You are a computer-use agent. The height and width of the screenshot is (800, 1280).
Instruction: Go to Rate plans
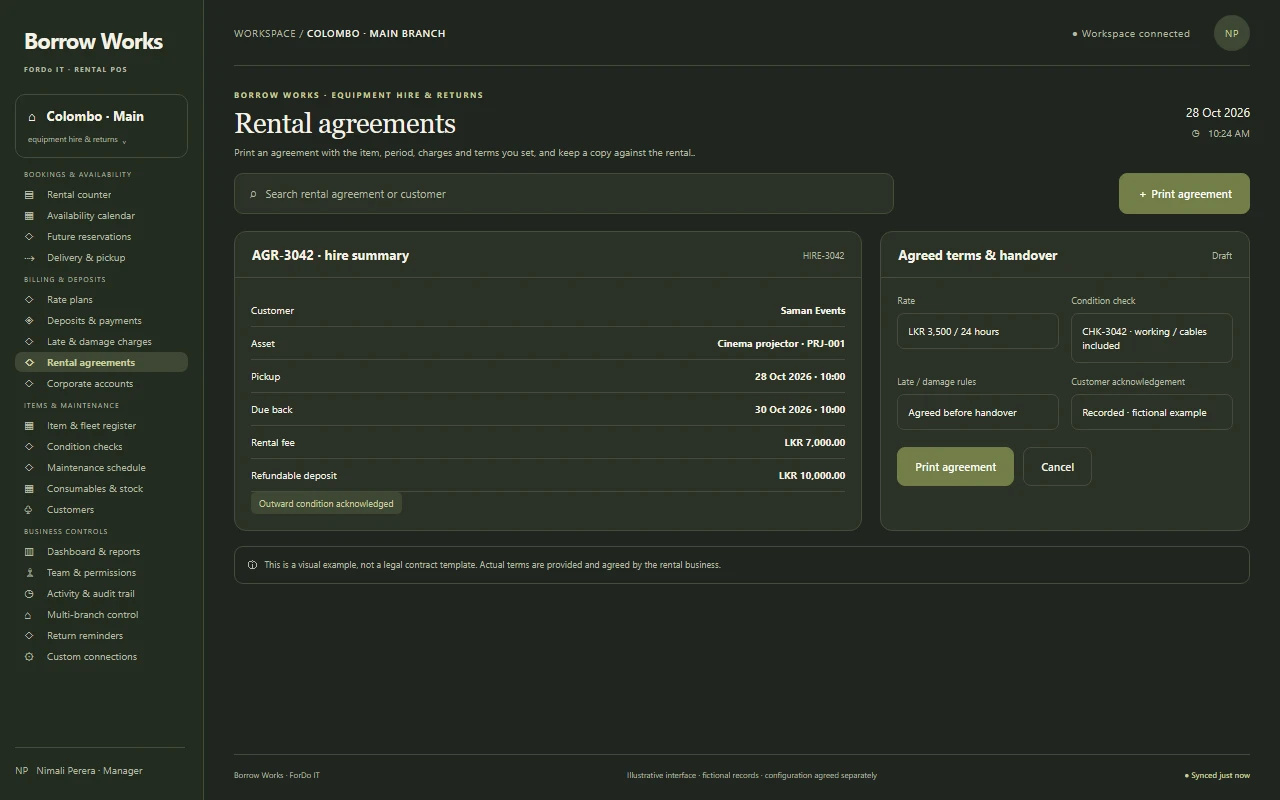coord(101,300)
